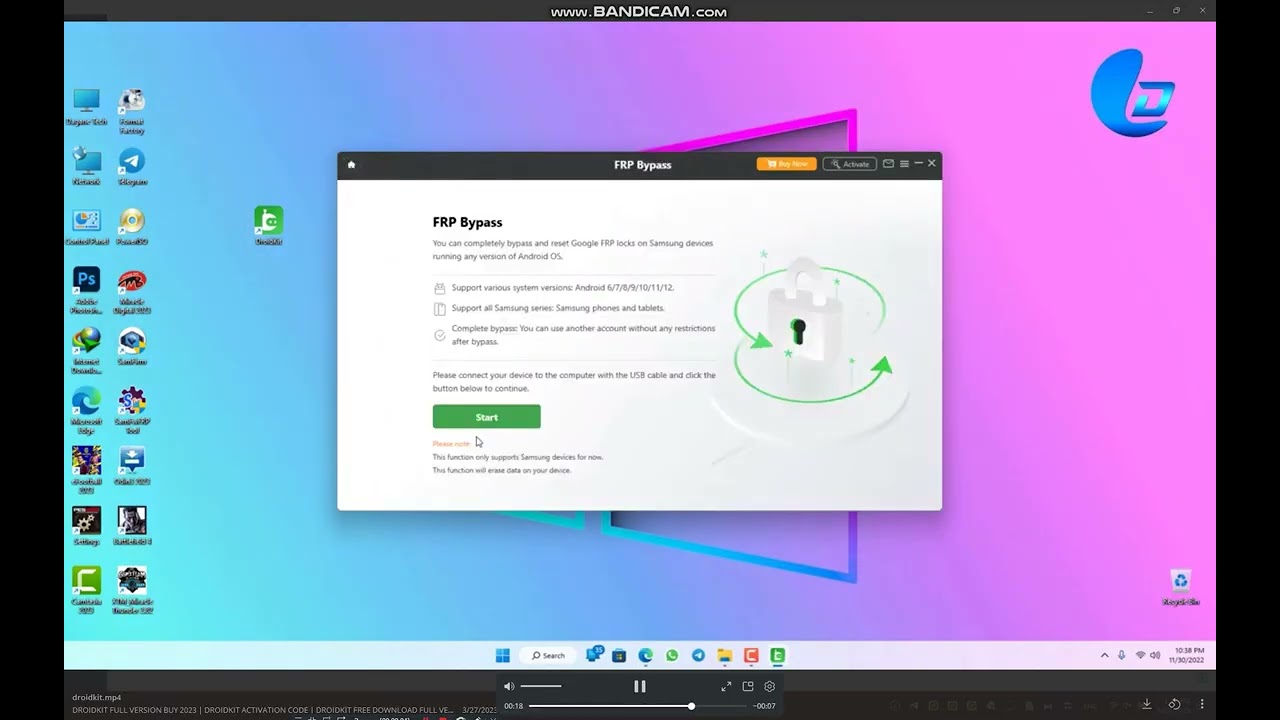The height and width of the screenshot is (720, 1280).
Task: Open the Control Panel desktop icon
Action: 86,226
